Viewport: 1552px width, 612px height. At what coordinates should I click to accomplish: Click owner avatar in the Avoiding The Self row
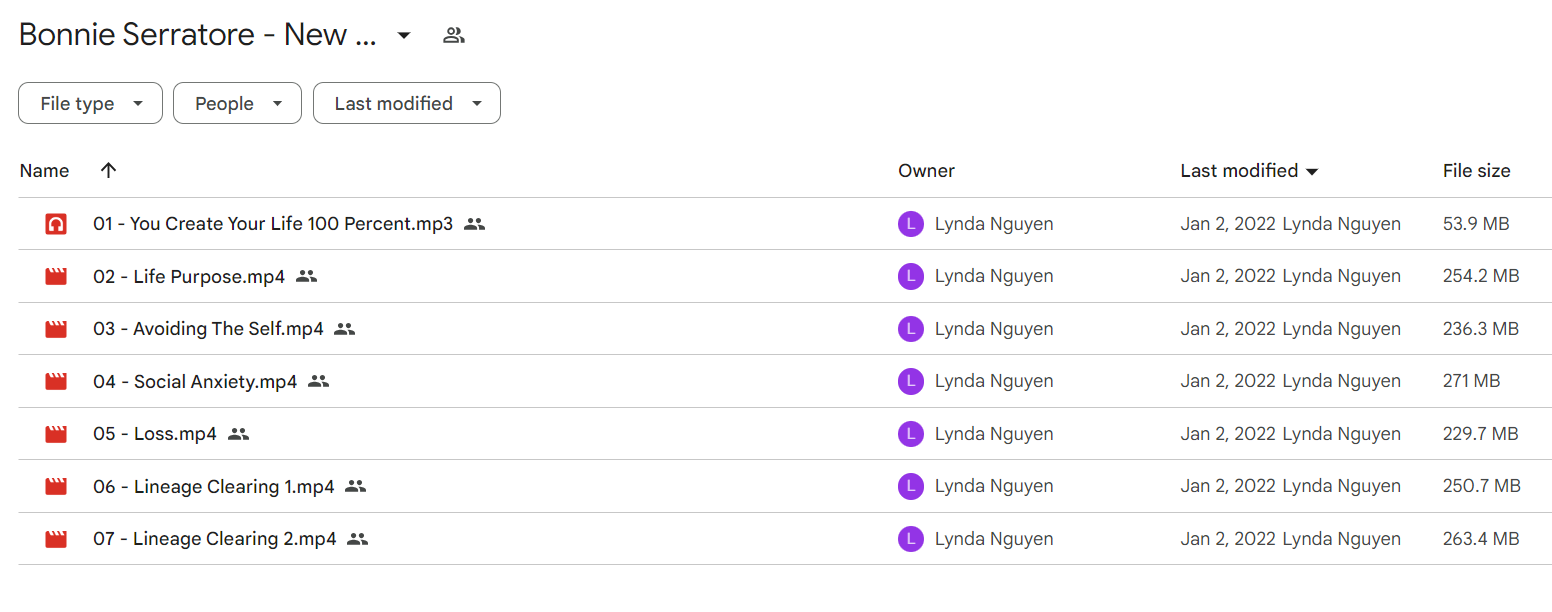click(x=910, y=329)
